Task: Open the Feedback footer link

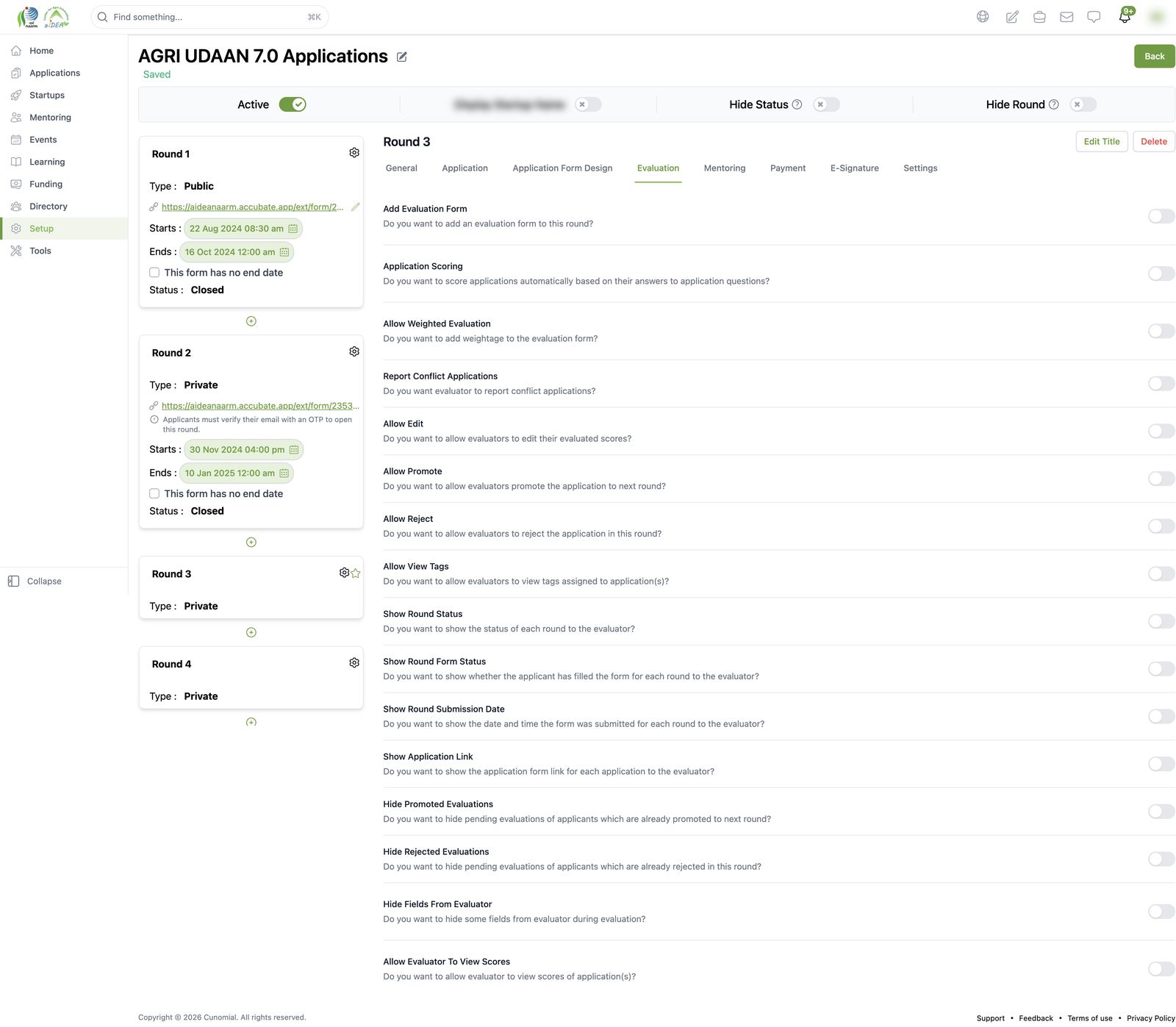Action: pyautogui.click(x=1036, y=1018)
